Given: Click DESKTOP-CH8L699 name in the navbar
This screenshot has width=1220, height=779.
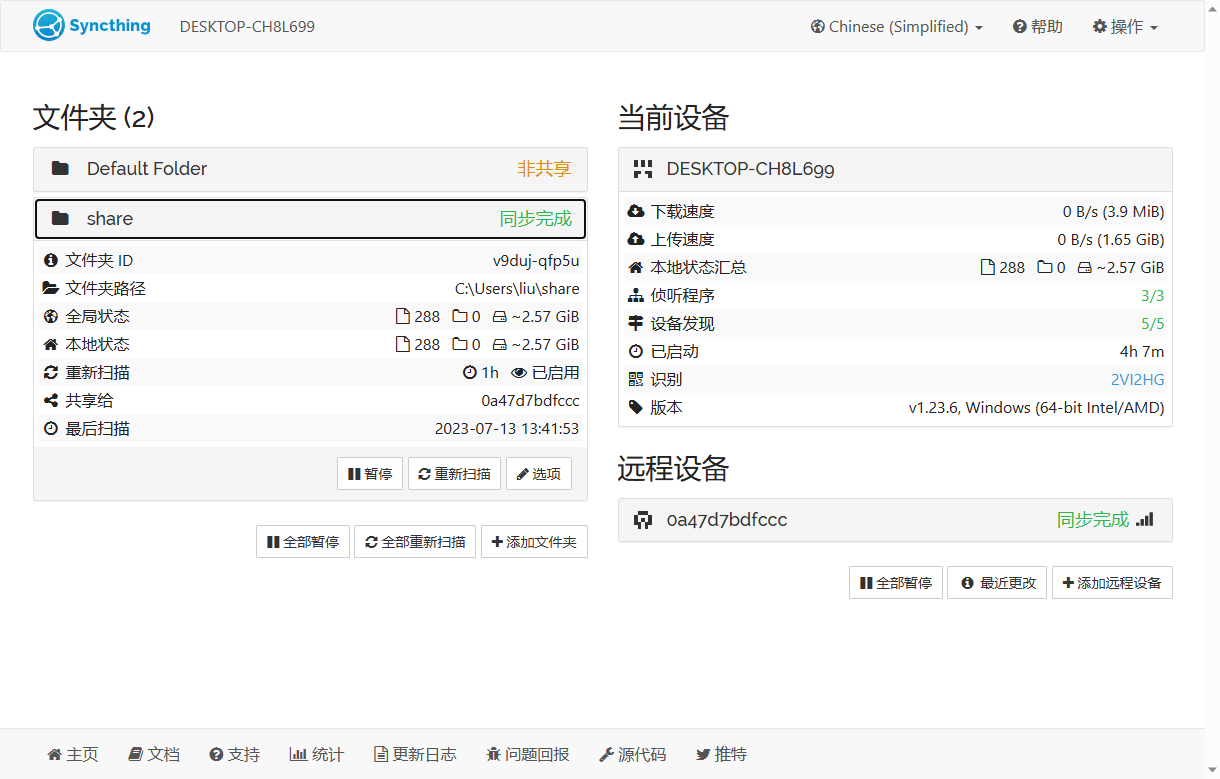Looking at the screenshot, I should (247, 27).
